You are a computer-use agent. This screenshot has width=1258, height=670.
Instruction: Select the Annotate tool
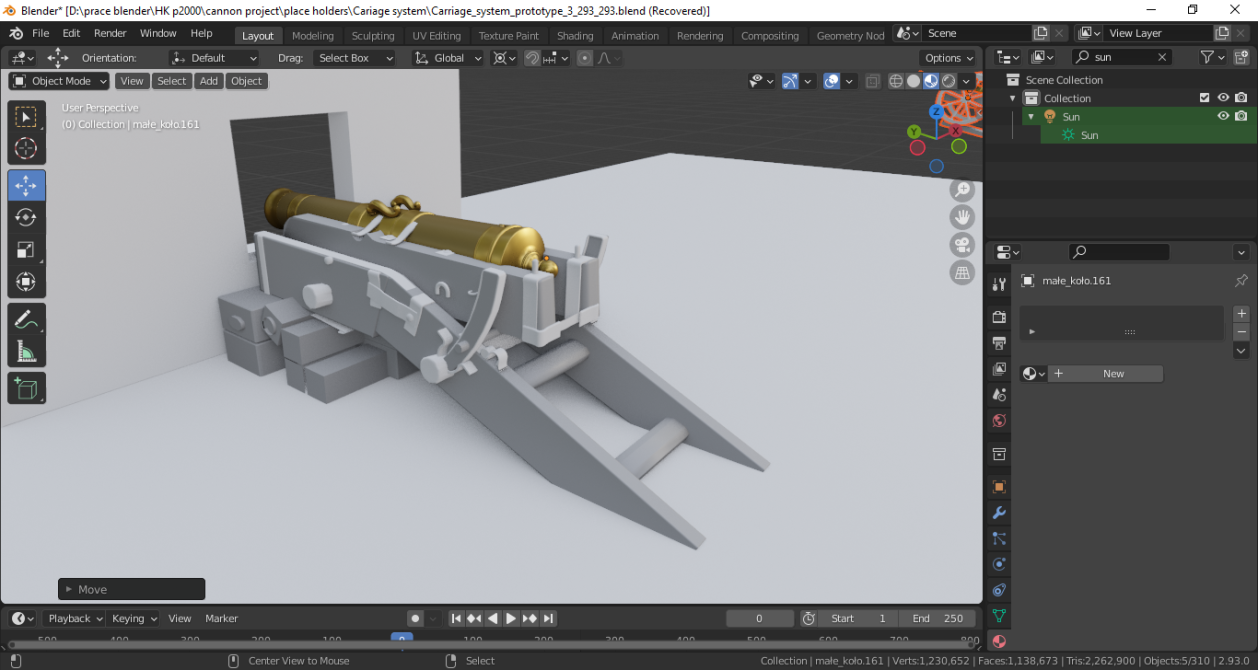(x=26, y=320)
